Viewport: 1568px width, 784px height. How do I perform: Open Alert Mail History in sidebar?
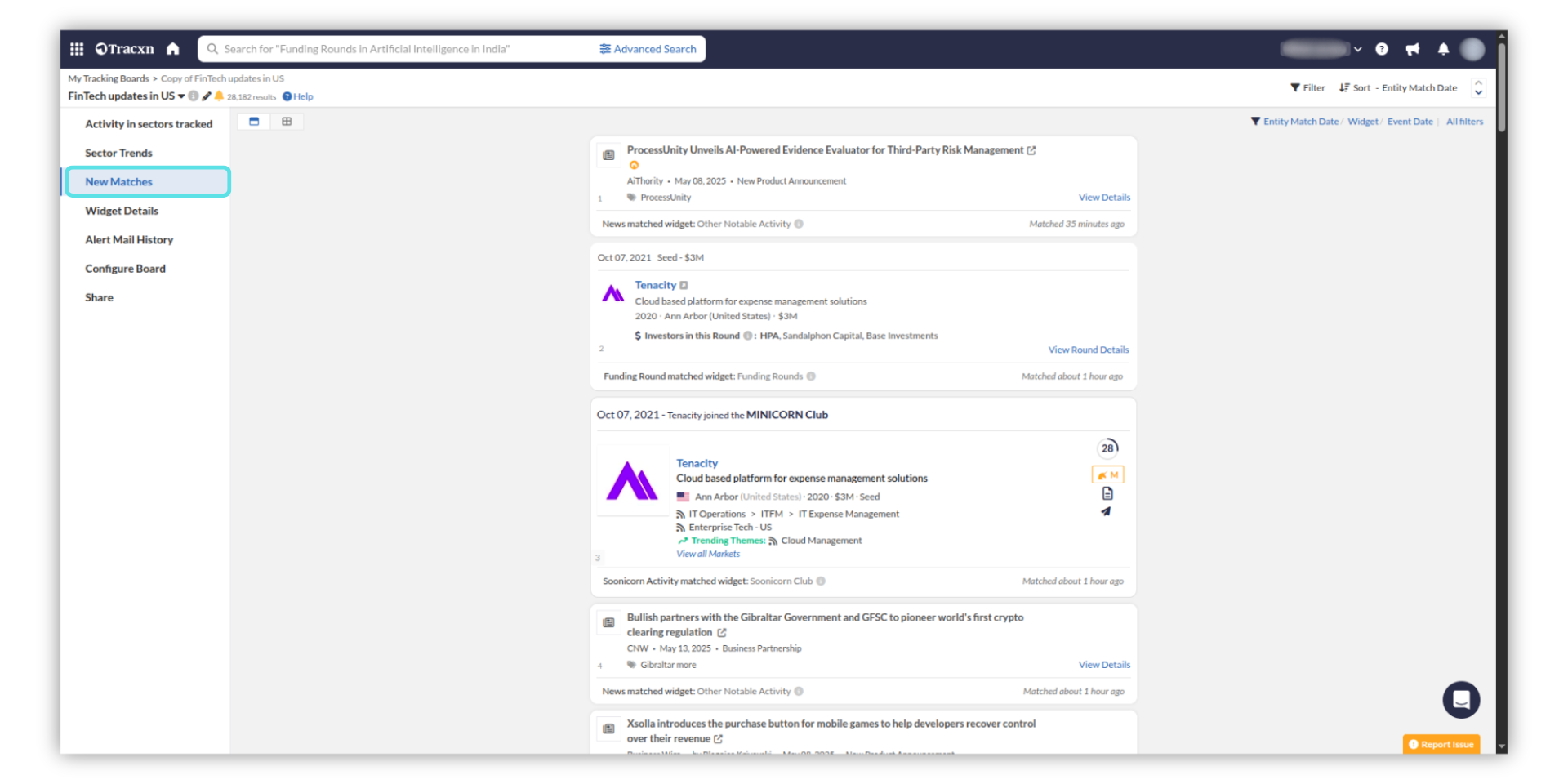point(129,240)
